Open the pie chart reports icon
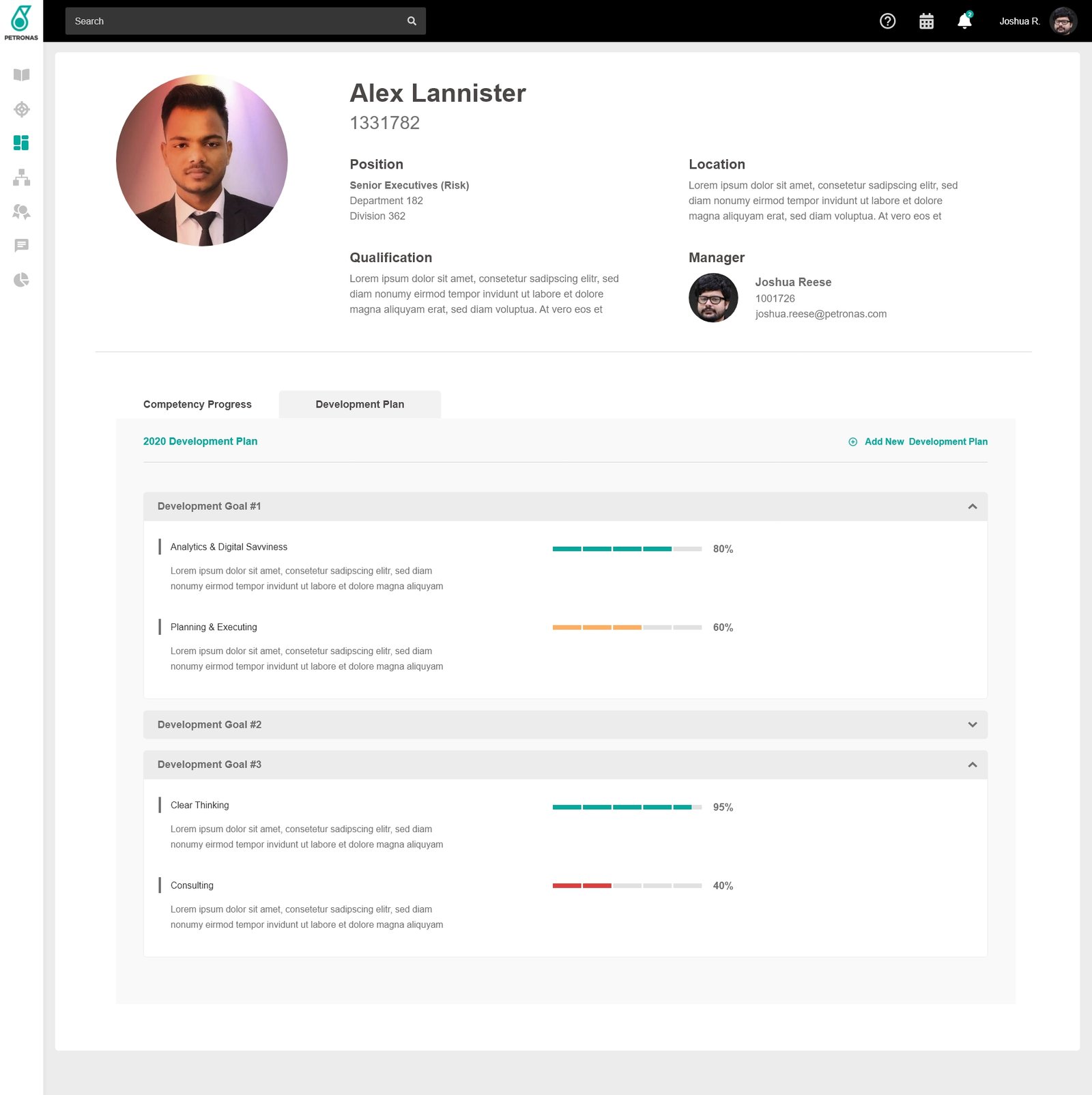Viewport: 1092px width, 1095px height. point(21,280)
